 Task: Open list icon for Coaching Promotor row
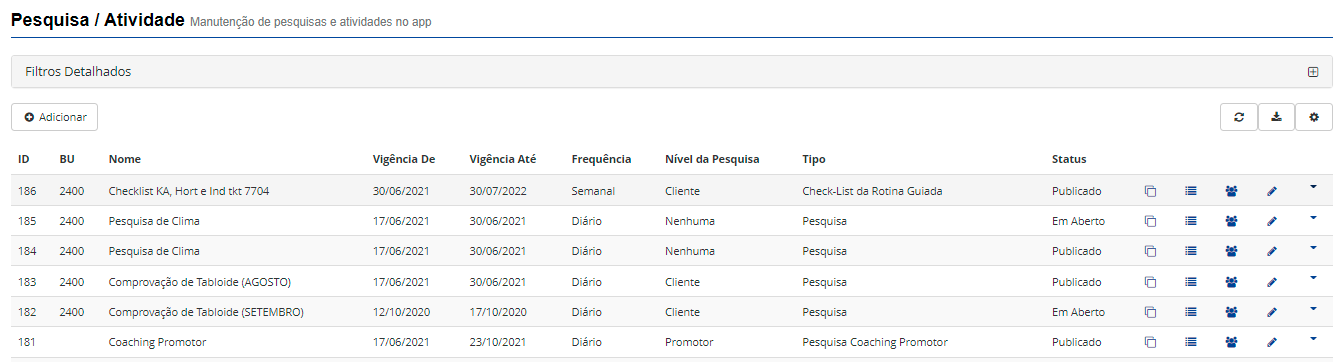(1191, 342)
